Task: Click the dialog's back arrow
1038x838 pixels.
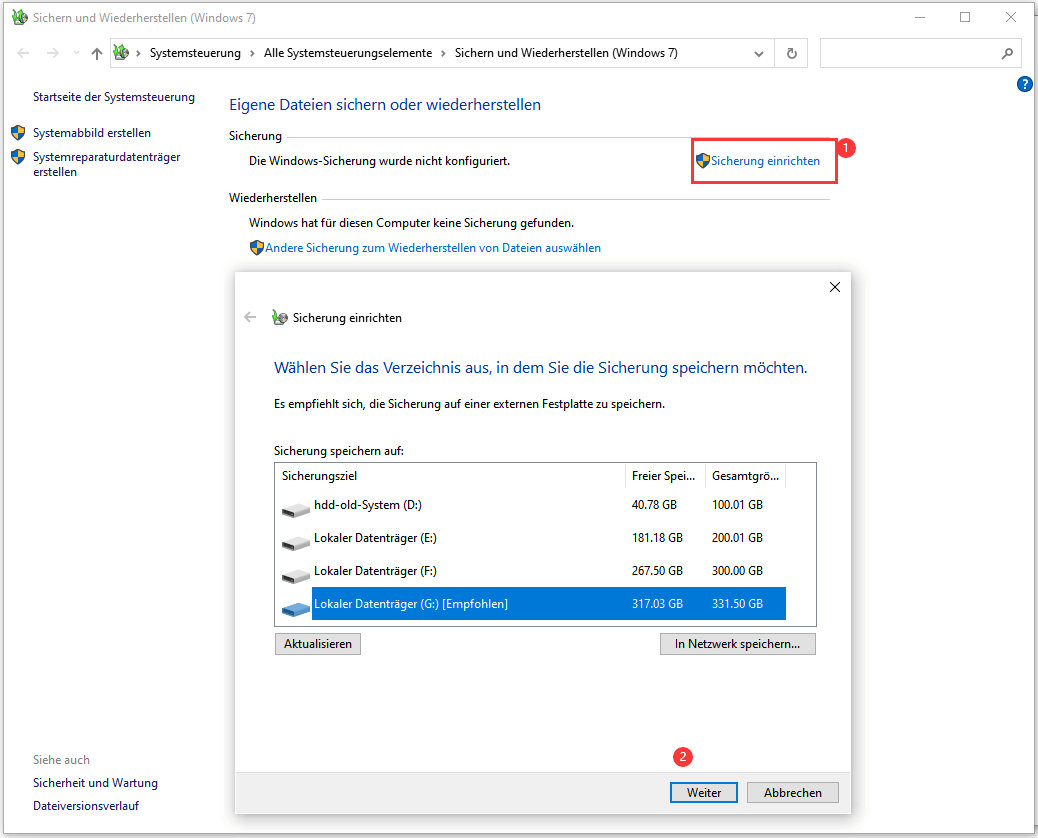Action: pos(250,317)
